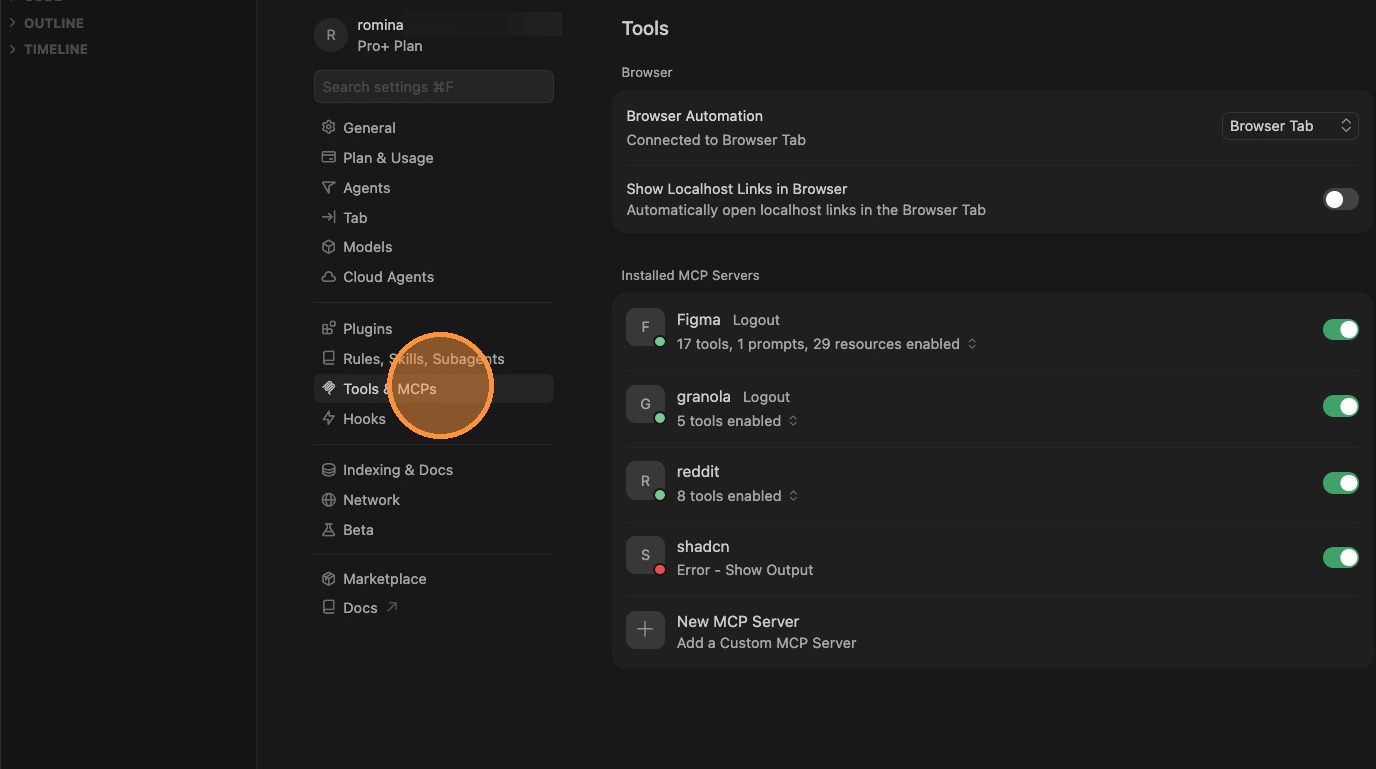Click the Tab arrow icon

pos(328,217)
